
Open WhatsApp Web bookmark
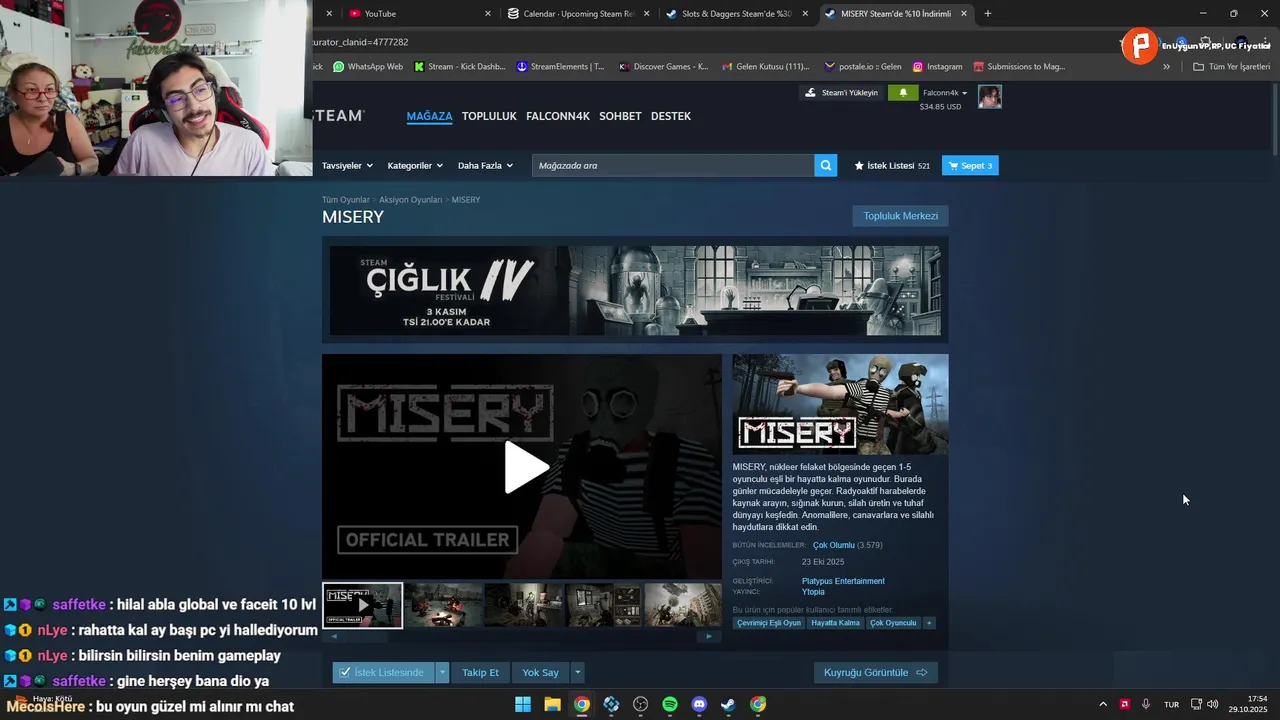point(368,67)
